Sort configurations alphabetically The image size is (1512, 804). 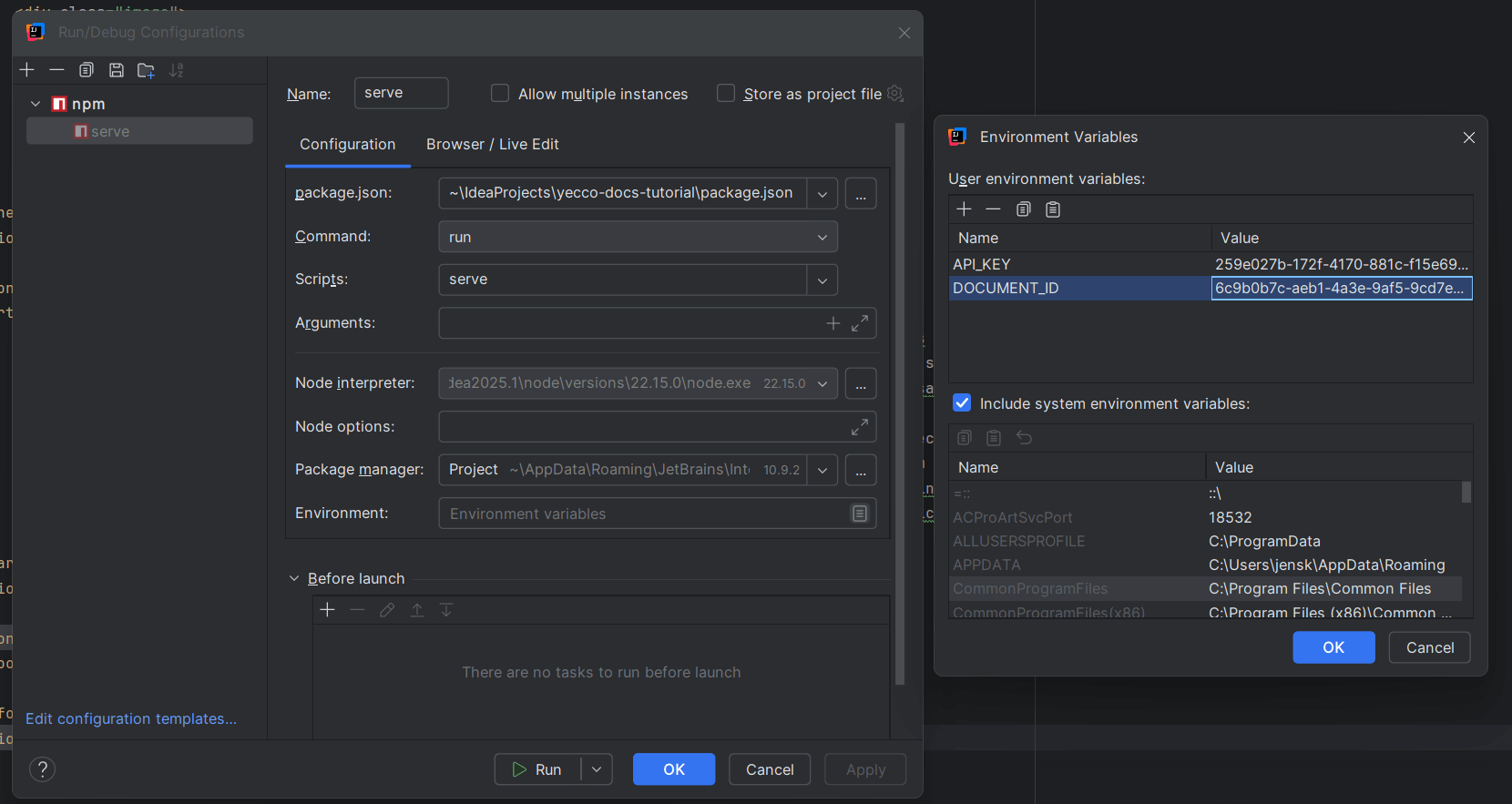click(x=177, y=70)
